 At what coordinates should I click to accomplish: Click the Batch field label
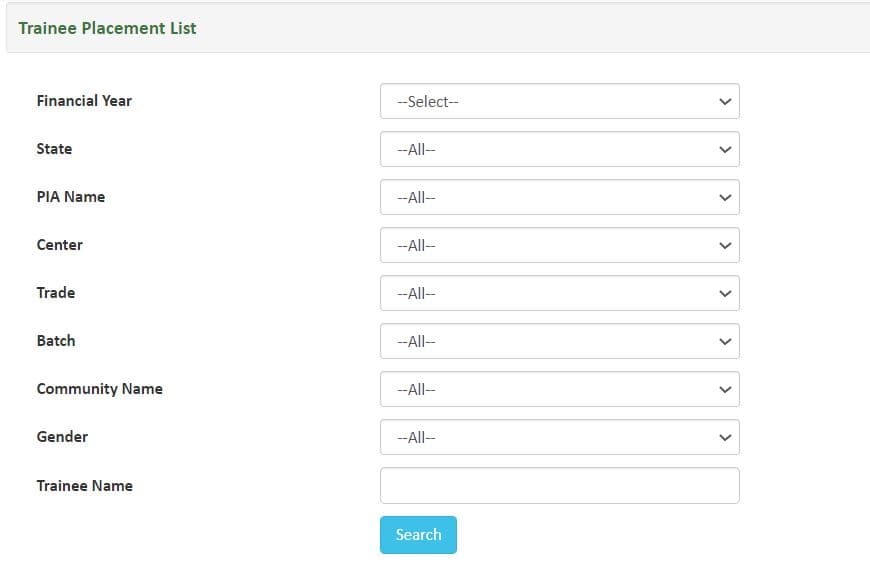(x=56, y=341)
